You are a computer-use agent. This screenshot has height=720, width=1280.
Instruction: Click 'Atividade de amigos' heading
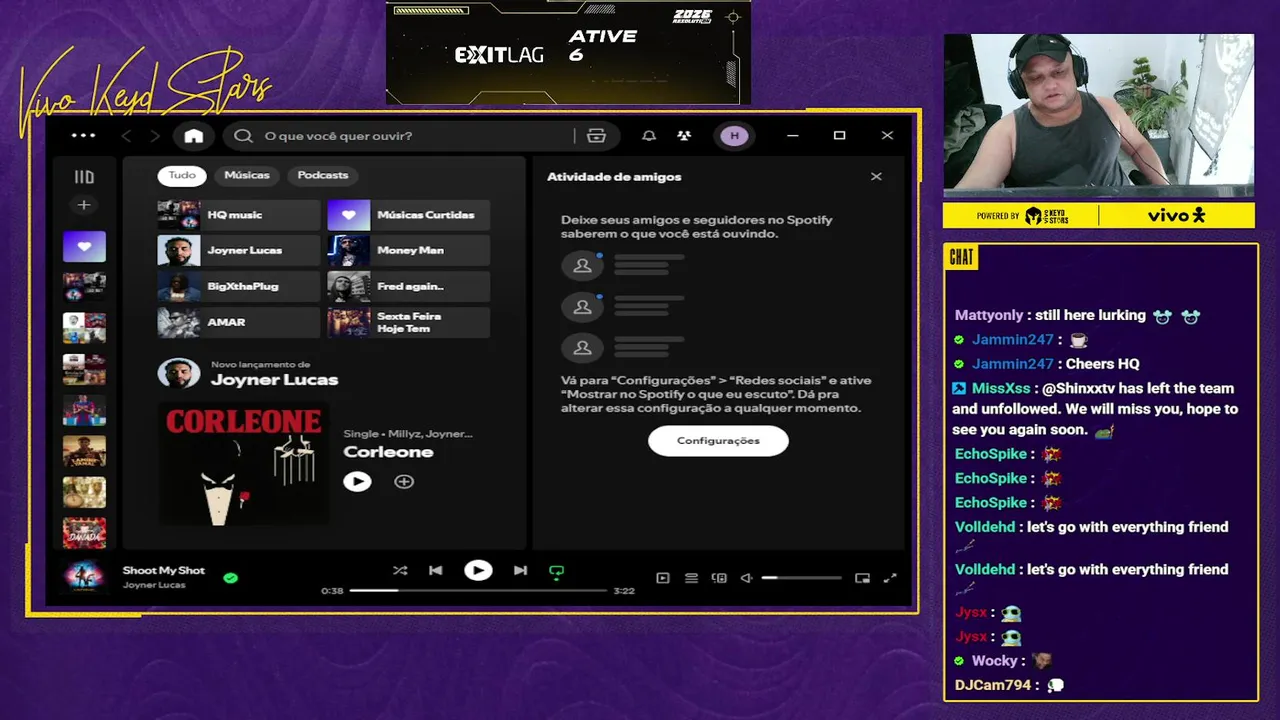(614, 177)
